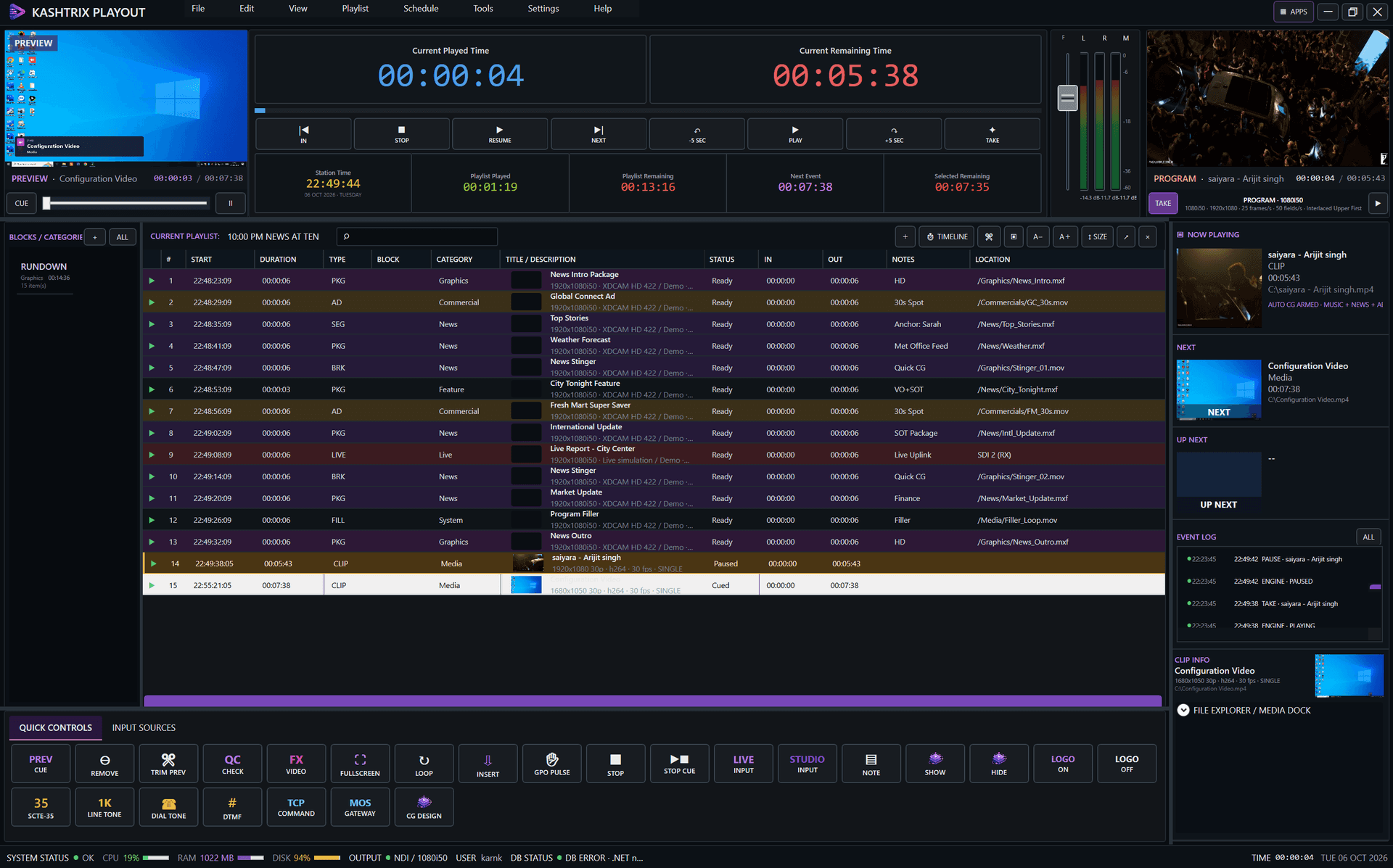Click the CUE button under preview

(x=22, y=203)
